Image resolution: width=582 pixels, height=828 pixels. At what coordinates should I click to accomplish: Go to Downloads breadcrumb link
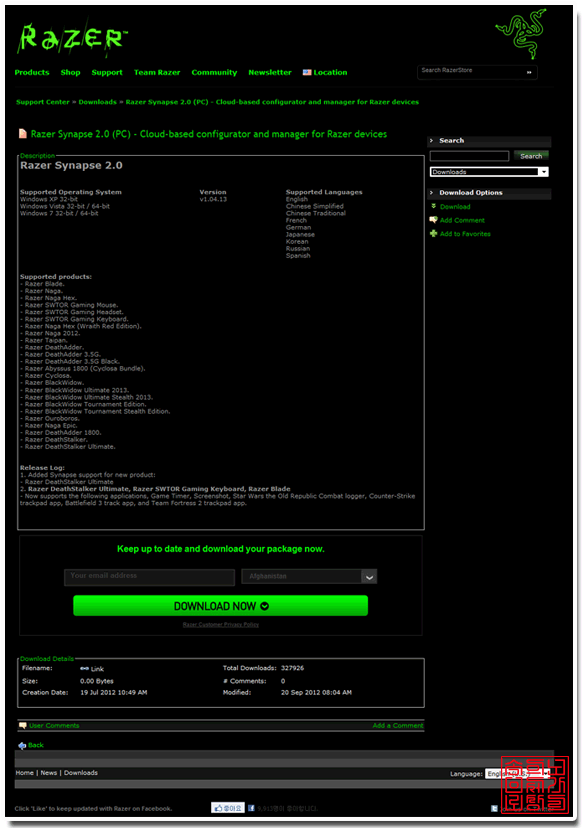[x=98, y=102]
